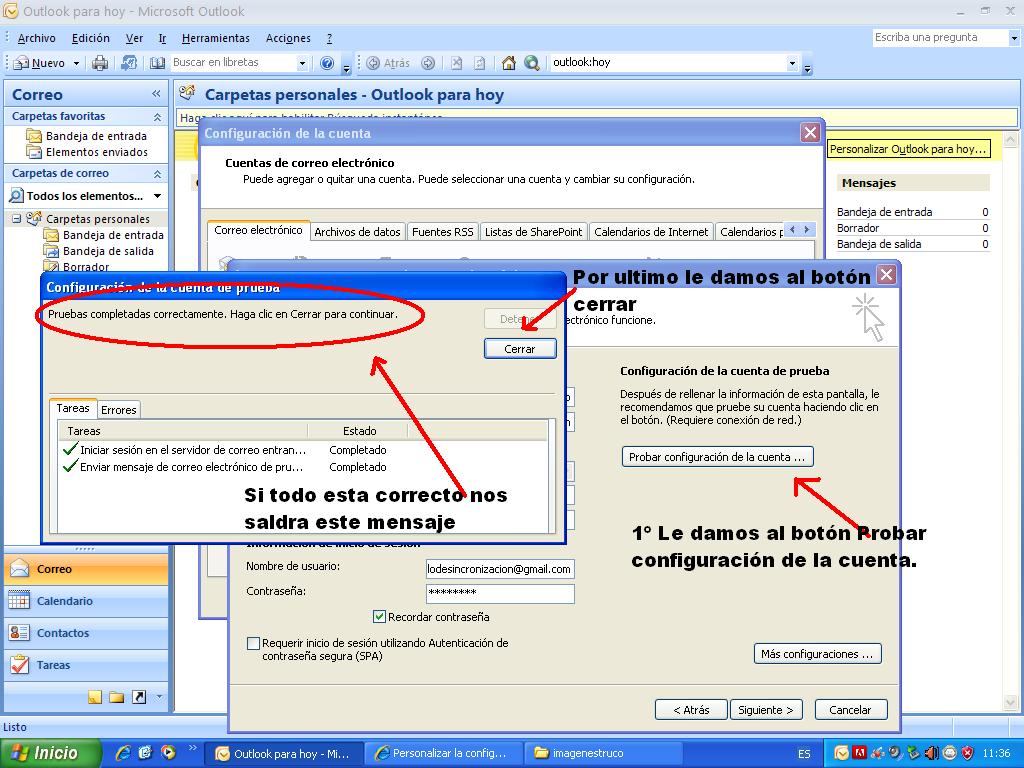Open navigation pane configure buttons arrow

159,697
